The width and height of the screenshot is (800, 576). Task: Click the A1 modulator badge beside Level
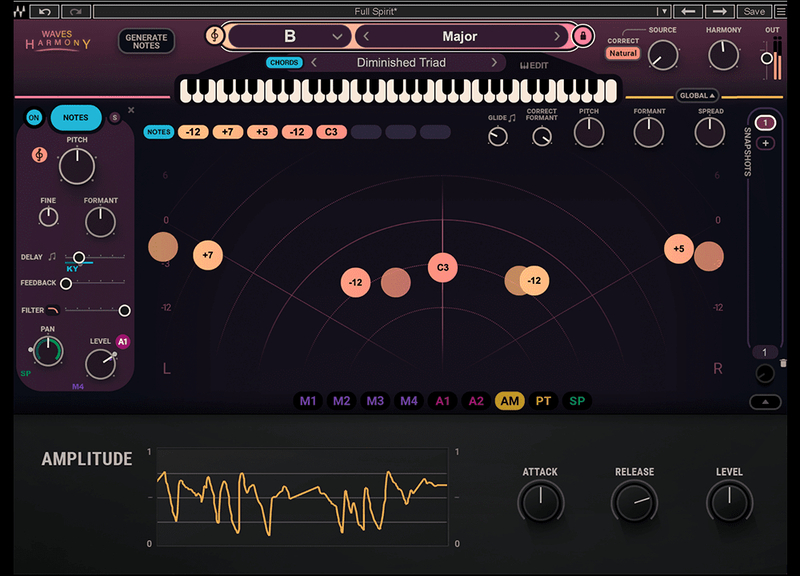tap(123, 341)
